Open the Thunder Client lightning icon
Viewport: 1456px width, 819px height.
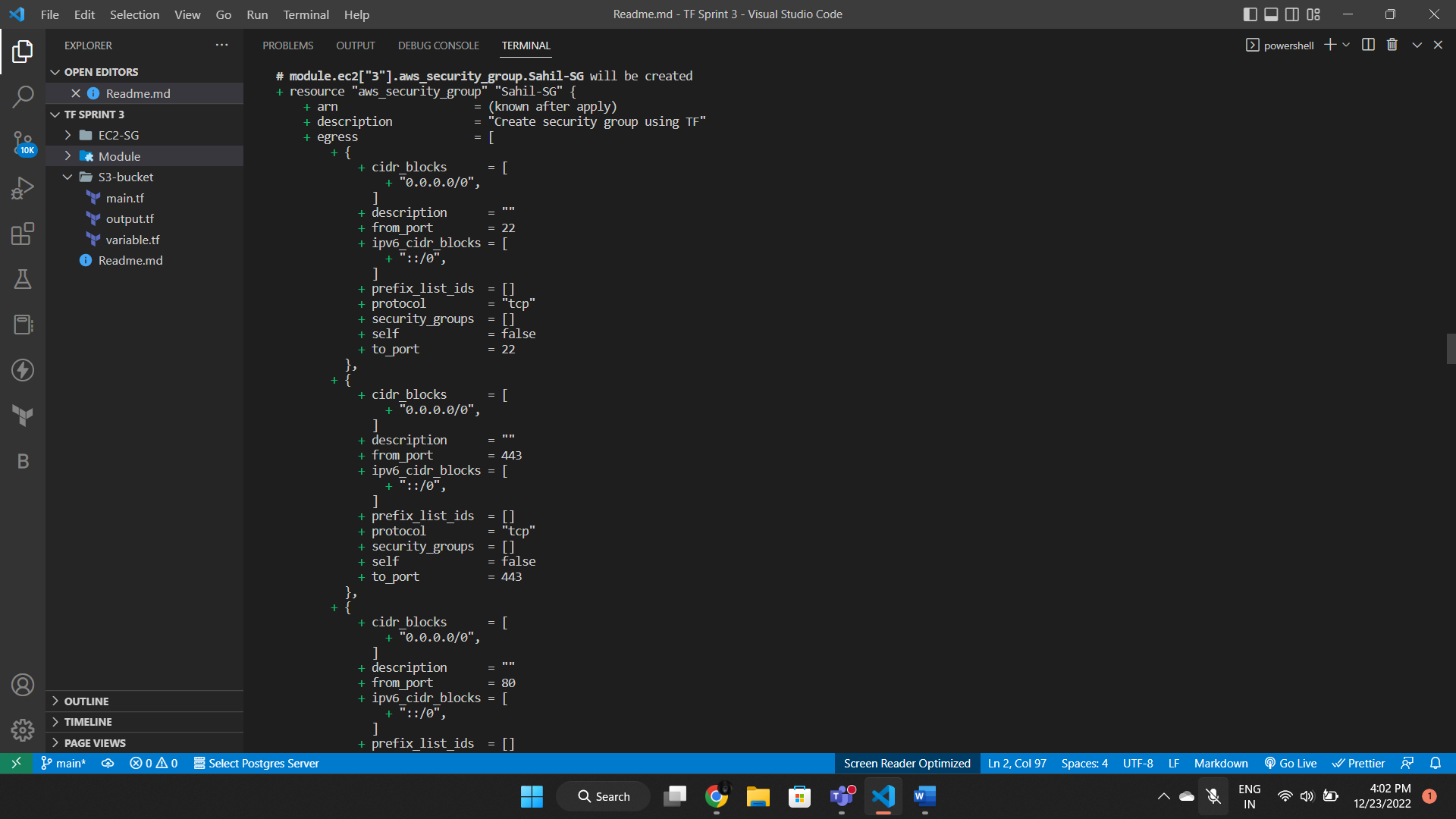23,370
